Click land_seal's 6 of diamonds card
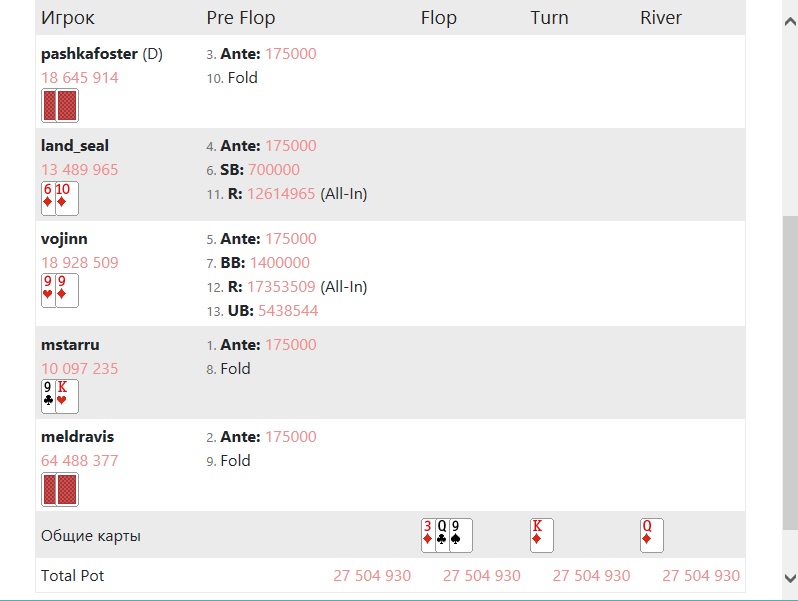 tap(48, 198)
